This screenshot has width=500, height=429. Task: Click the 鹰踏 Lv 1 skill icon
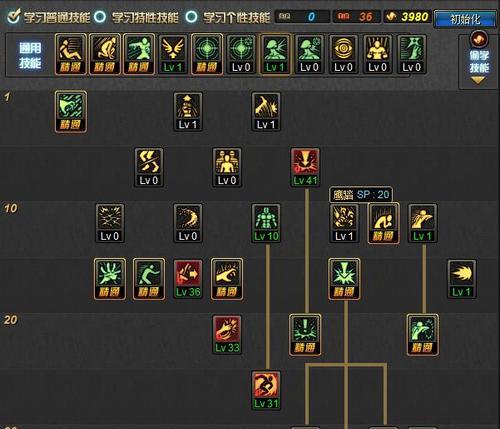pos(344,223)
